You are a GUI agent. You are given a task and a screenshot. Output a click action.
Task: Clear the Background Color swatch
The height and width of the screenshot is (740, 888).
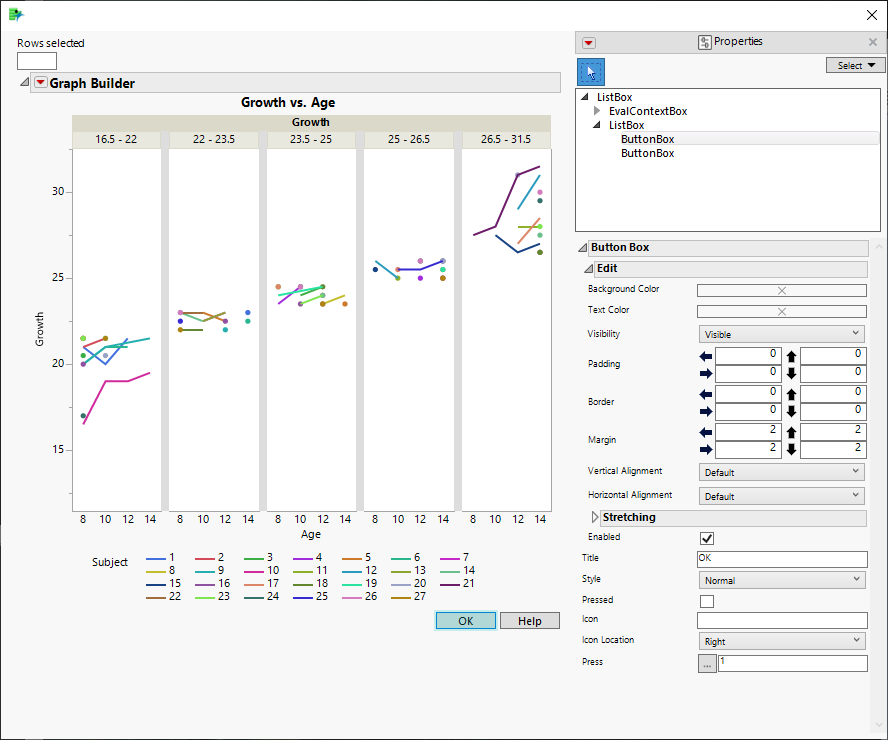(x=782, y=290)
